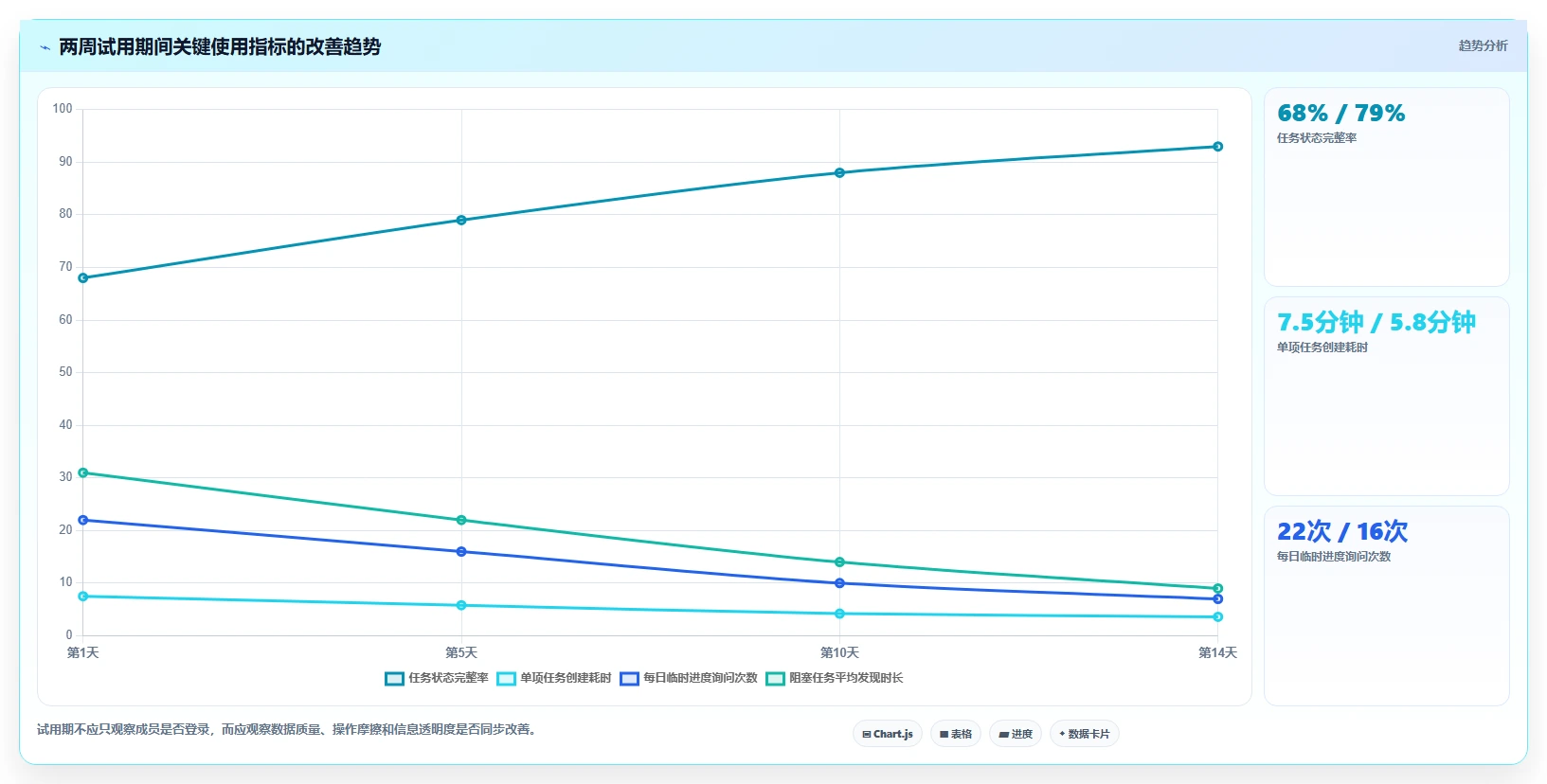Click the 每日临时进度询问次数 card caption
The width and height of the screenshot is (1547, 784).
click(1334, 557)
